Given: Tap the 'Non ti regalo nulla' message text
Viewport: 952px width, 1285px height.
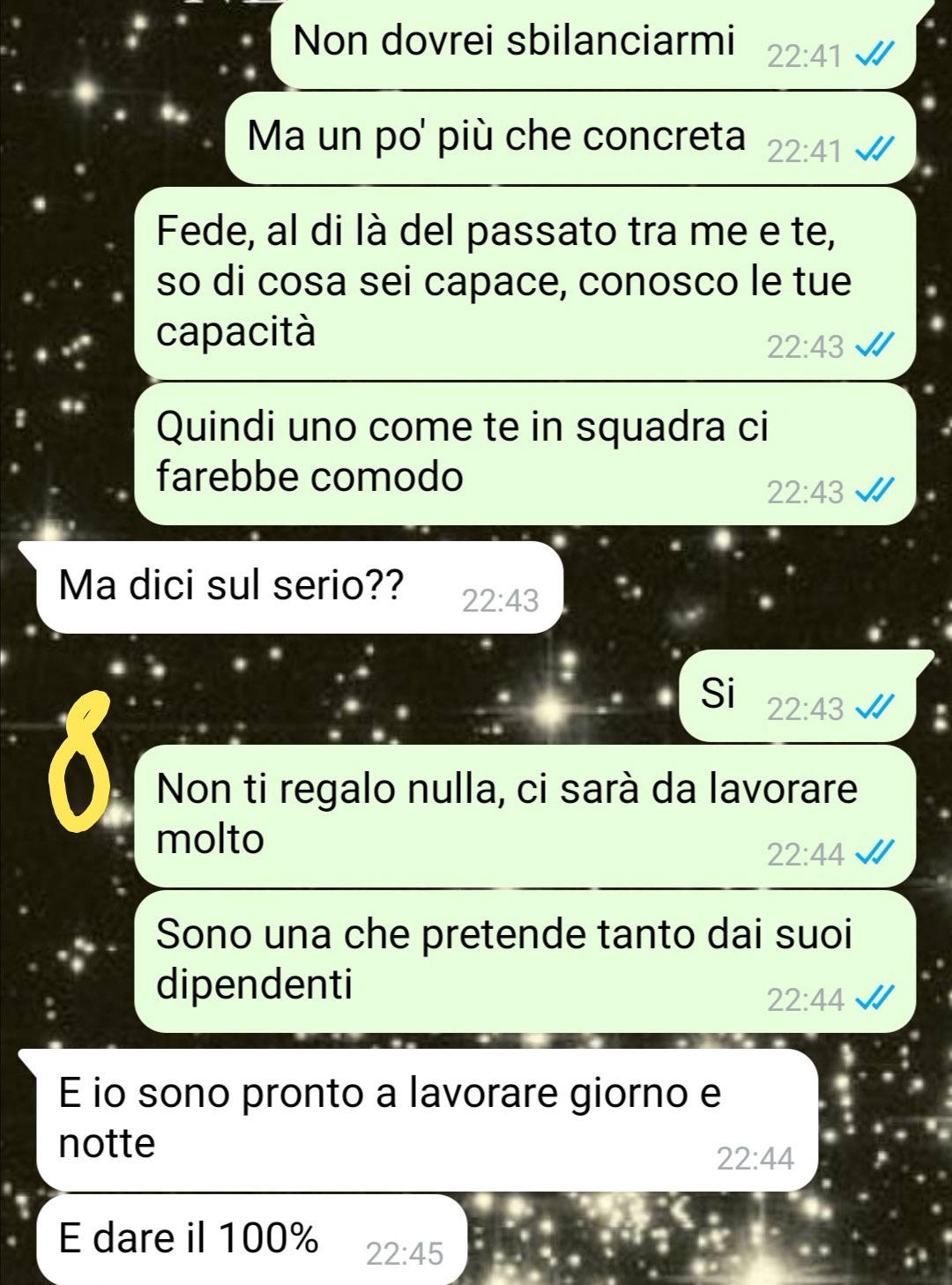Looking at the screenshot, I should 507,813.
